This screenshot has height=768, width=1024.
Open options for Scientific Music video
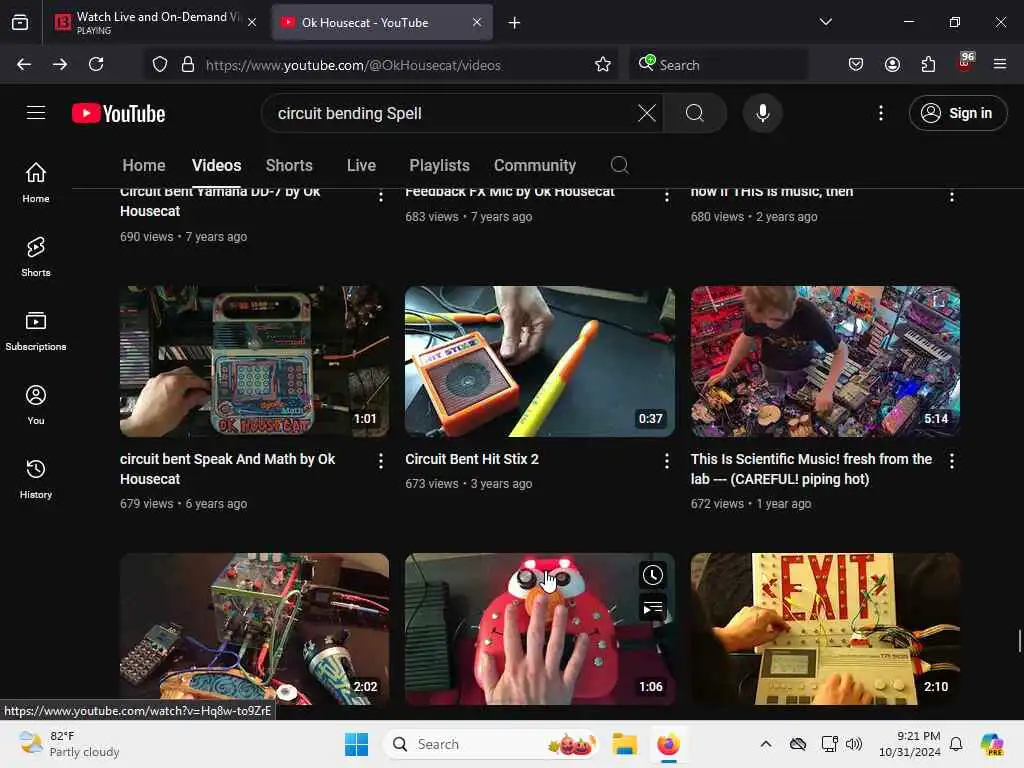click(x=952, y=461)
